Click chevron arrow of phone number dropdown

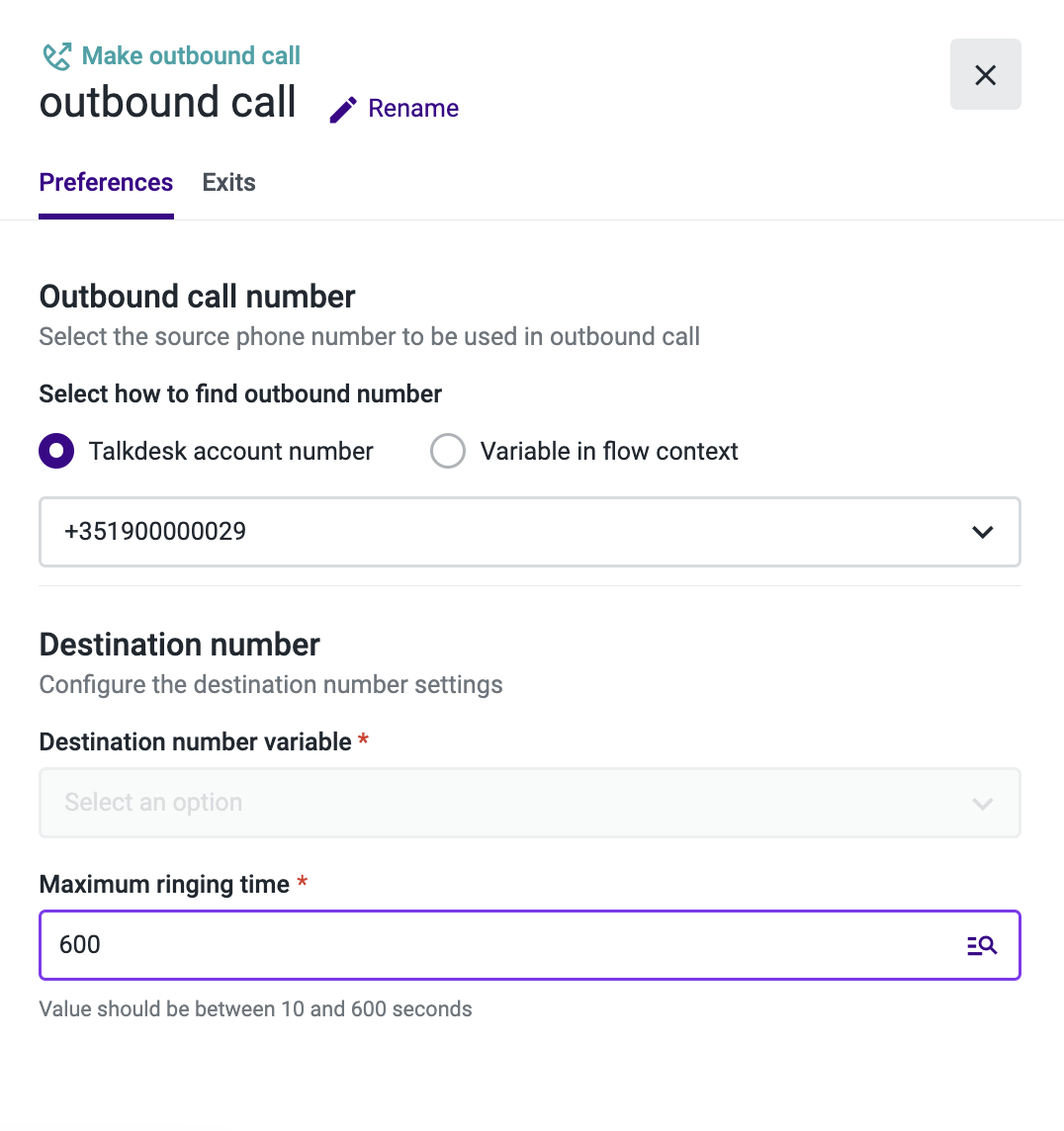pyautogui.click(x=983, y=532)
